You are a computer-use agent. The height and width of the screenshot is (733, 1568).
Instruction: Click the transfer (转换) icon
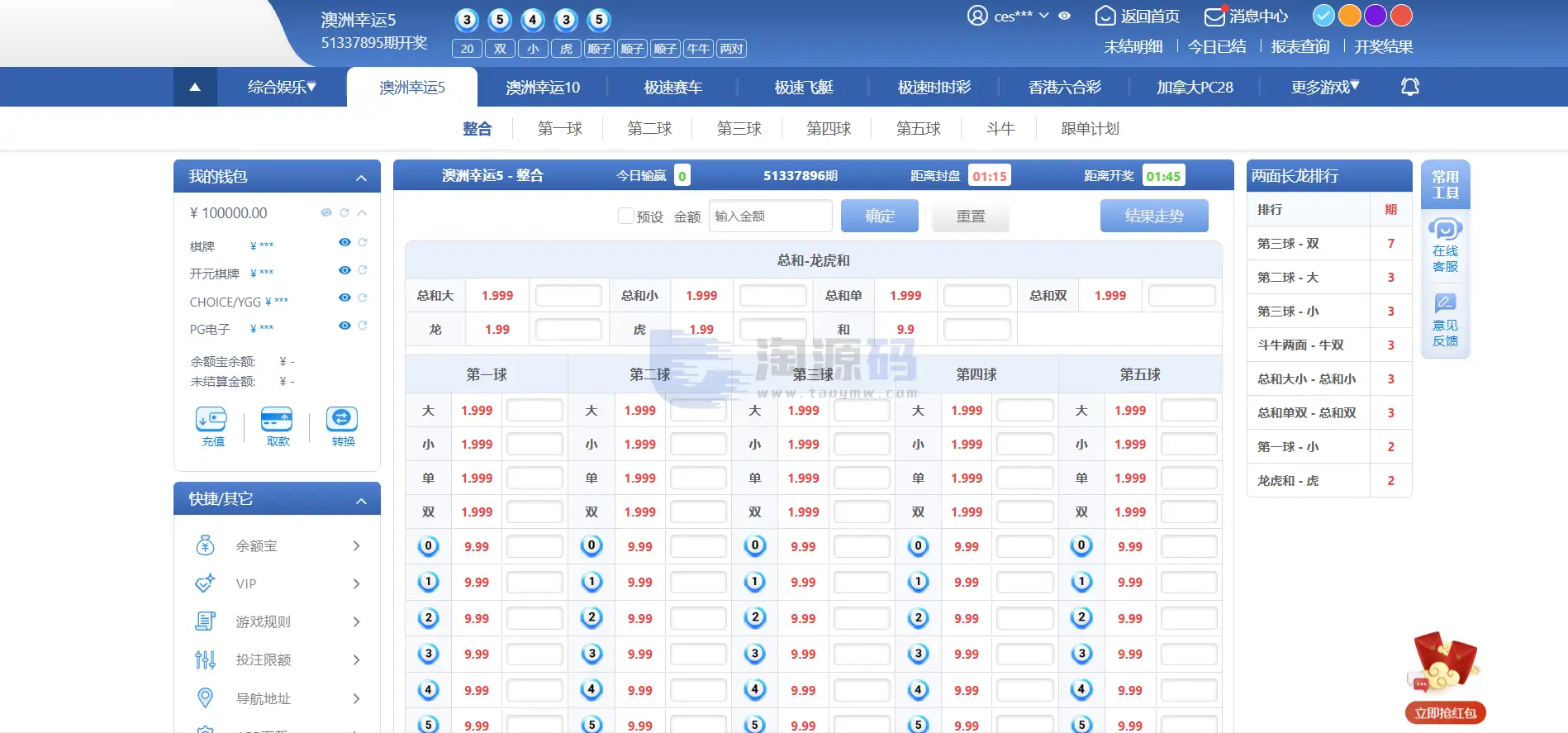(342, 419)
